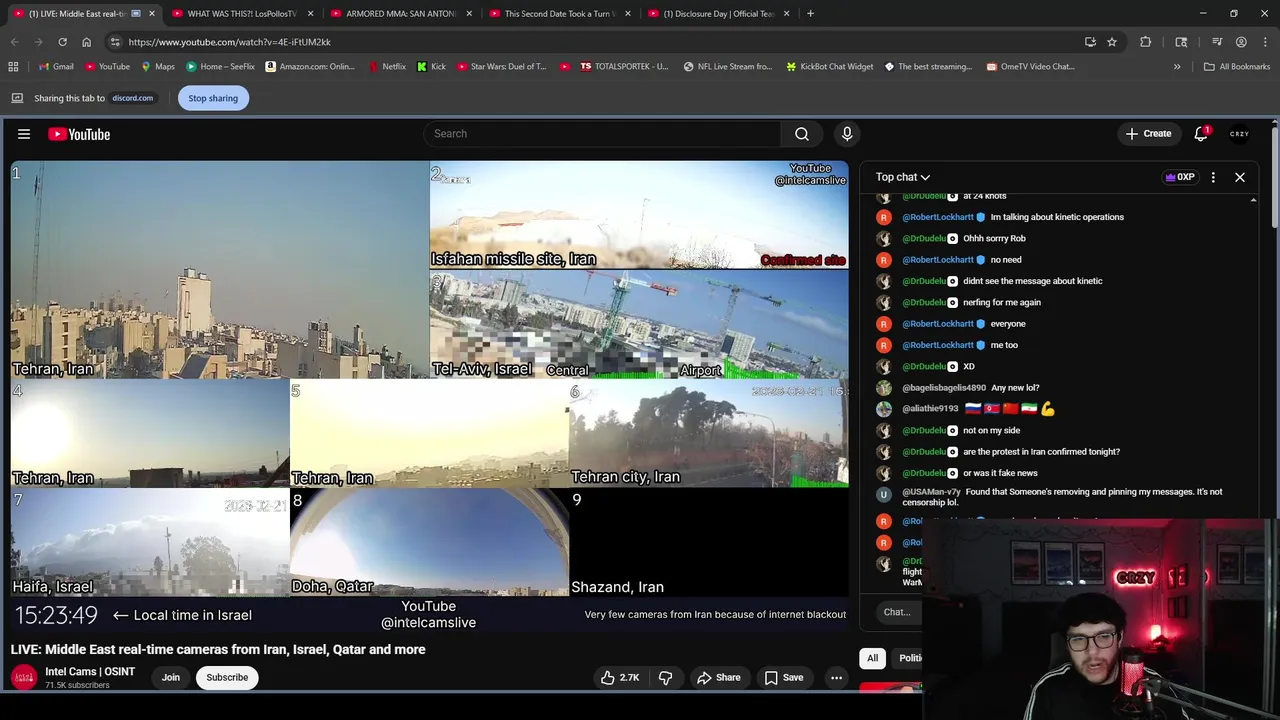Switch to the WHAT WAS THIS?! LosPollosTV tab
This screenshot has width=1280, height=720.
click(x=242, y=14)
